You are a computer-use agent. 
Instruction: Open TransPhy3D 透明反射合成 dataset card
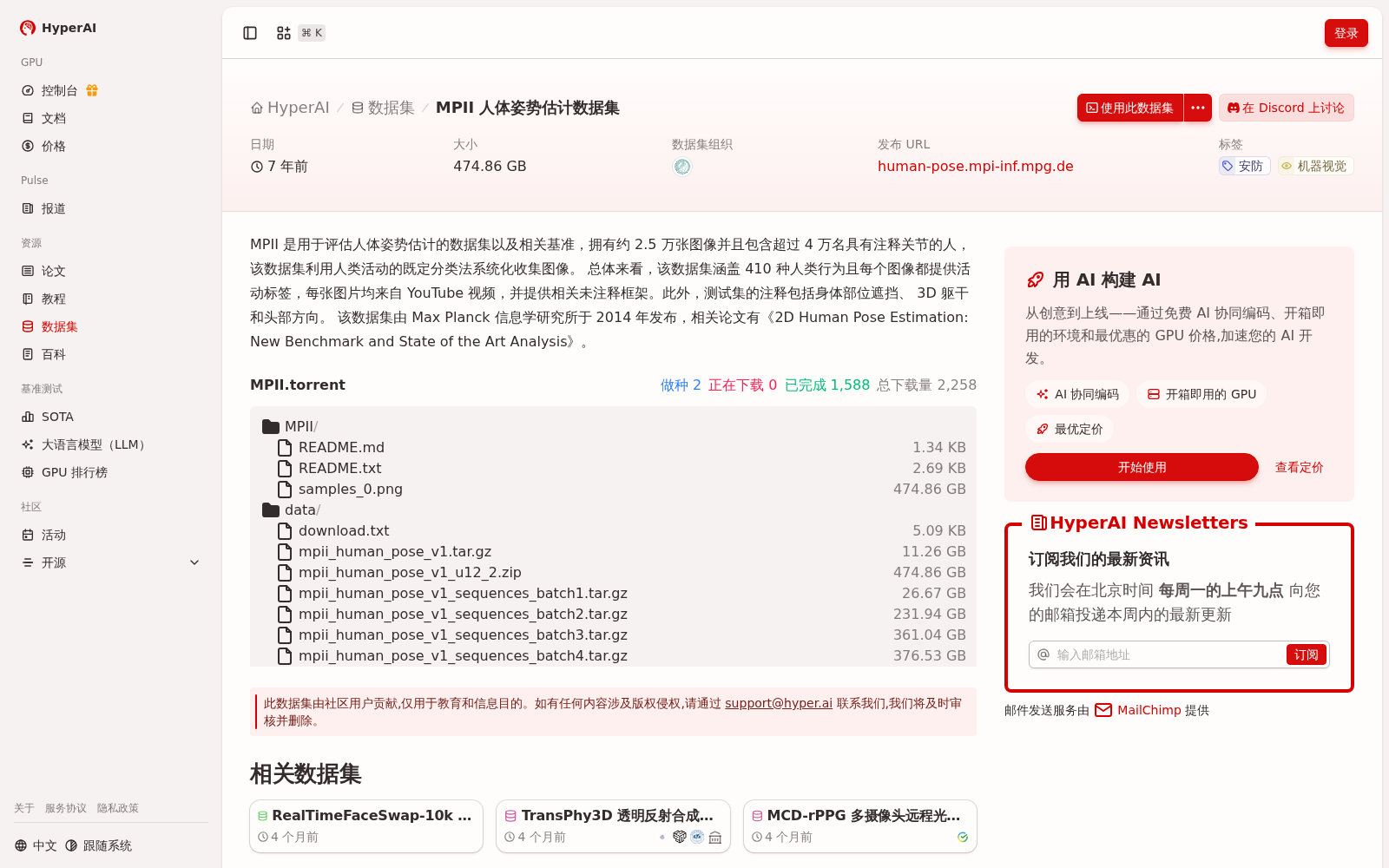pos(613,826)
